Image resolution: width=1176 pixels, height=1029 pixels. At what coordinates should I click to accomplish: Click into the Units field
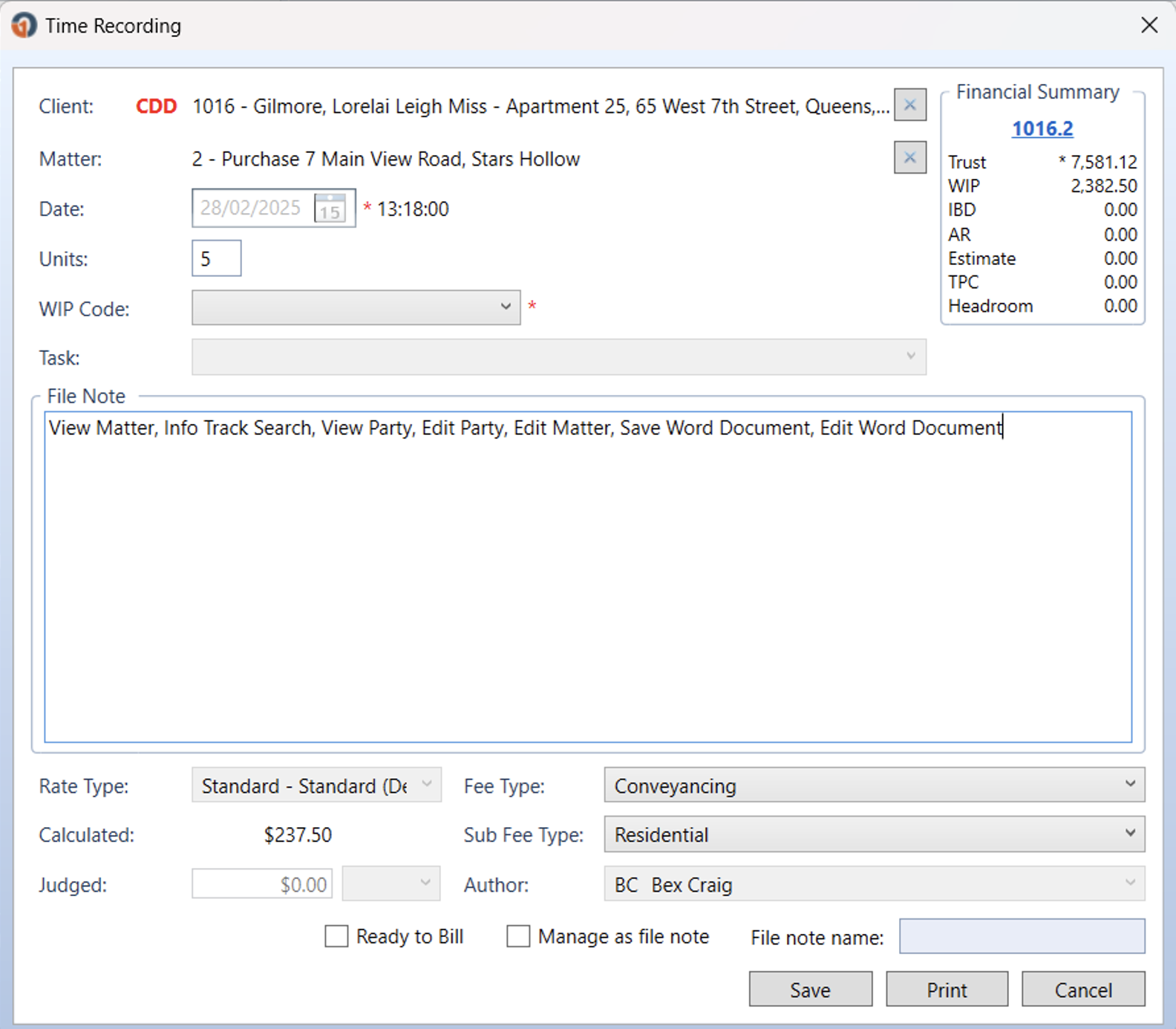[217, 258]
